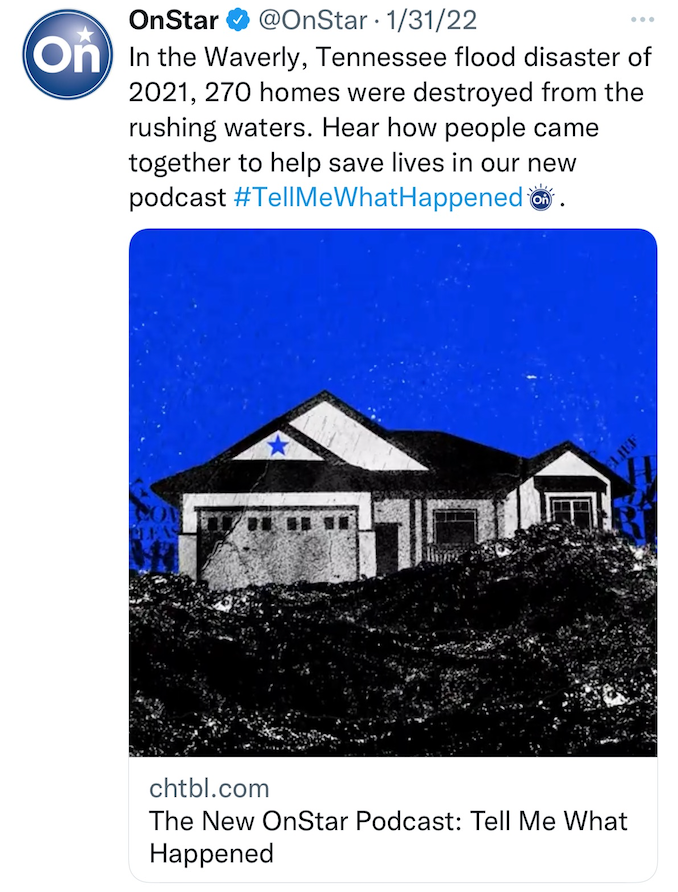Click the "270 homes were destroyed" text line
The height and width of the screenshot is (892, 678).
pos(385,93)
